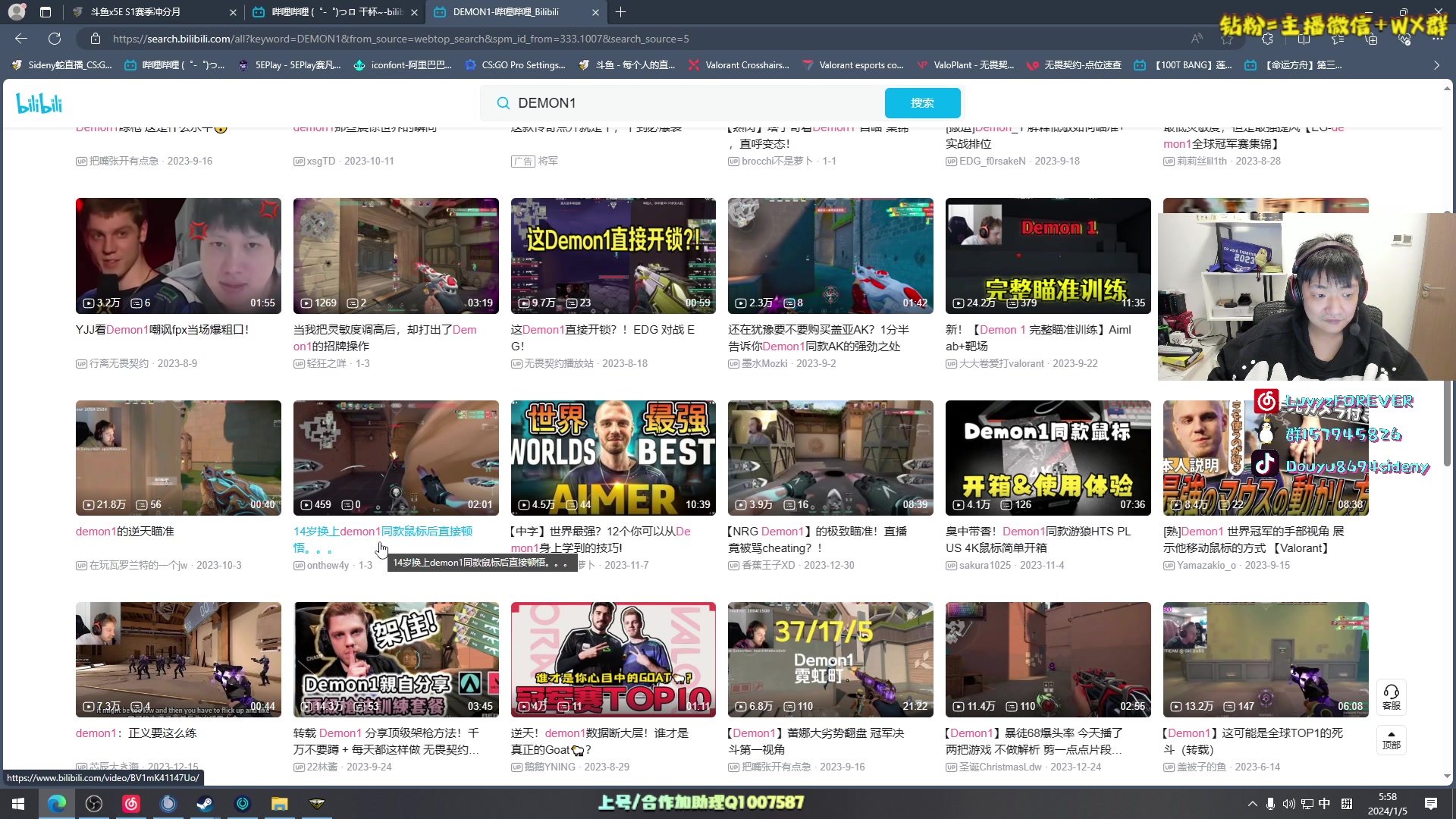
Task: Click the 顶部 back-to-top button
Action: (1391, 740)
